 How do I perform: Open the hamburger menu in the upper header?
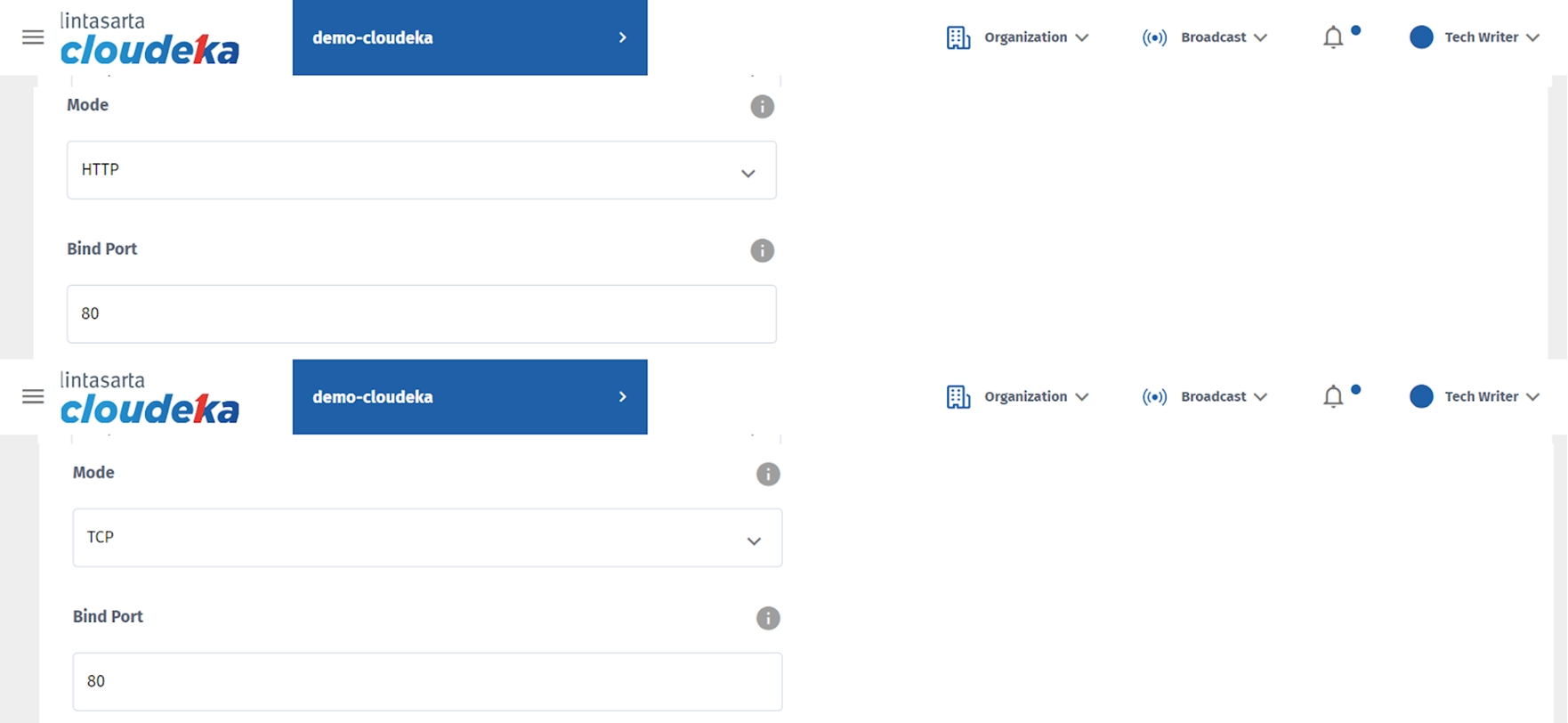click(x=33, y=37)
